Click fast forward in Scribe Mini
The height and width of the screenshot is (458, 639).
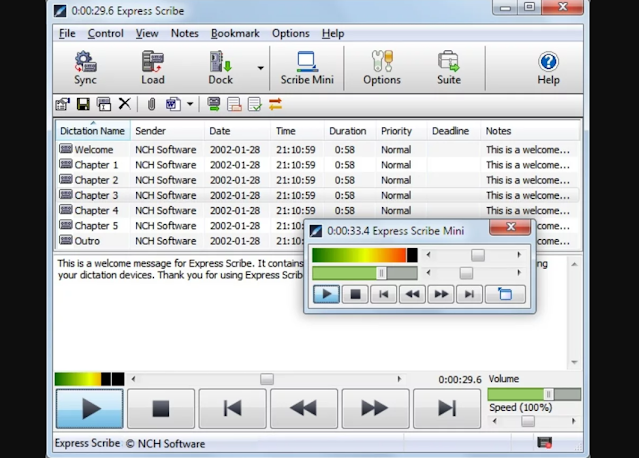coord(441,294)
